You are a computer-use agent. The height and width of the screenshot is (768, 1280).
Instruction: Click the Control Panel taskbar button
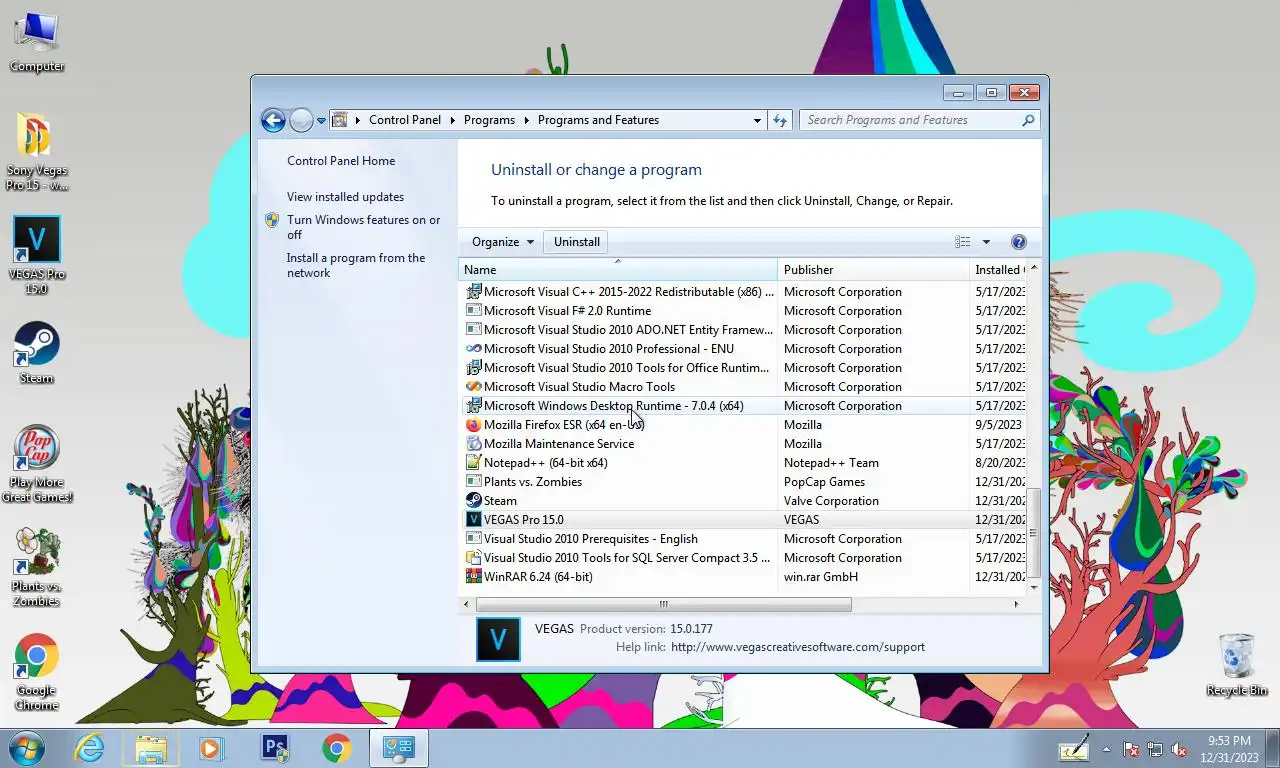pyautogui.click(x=398, y=748)
